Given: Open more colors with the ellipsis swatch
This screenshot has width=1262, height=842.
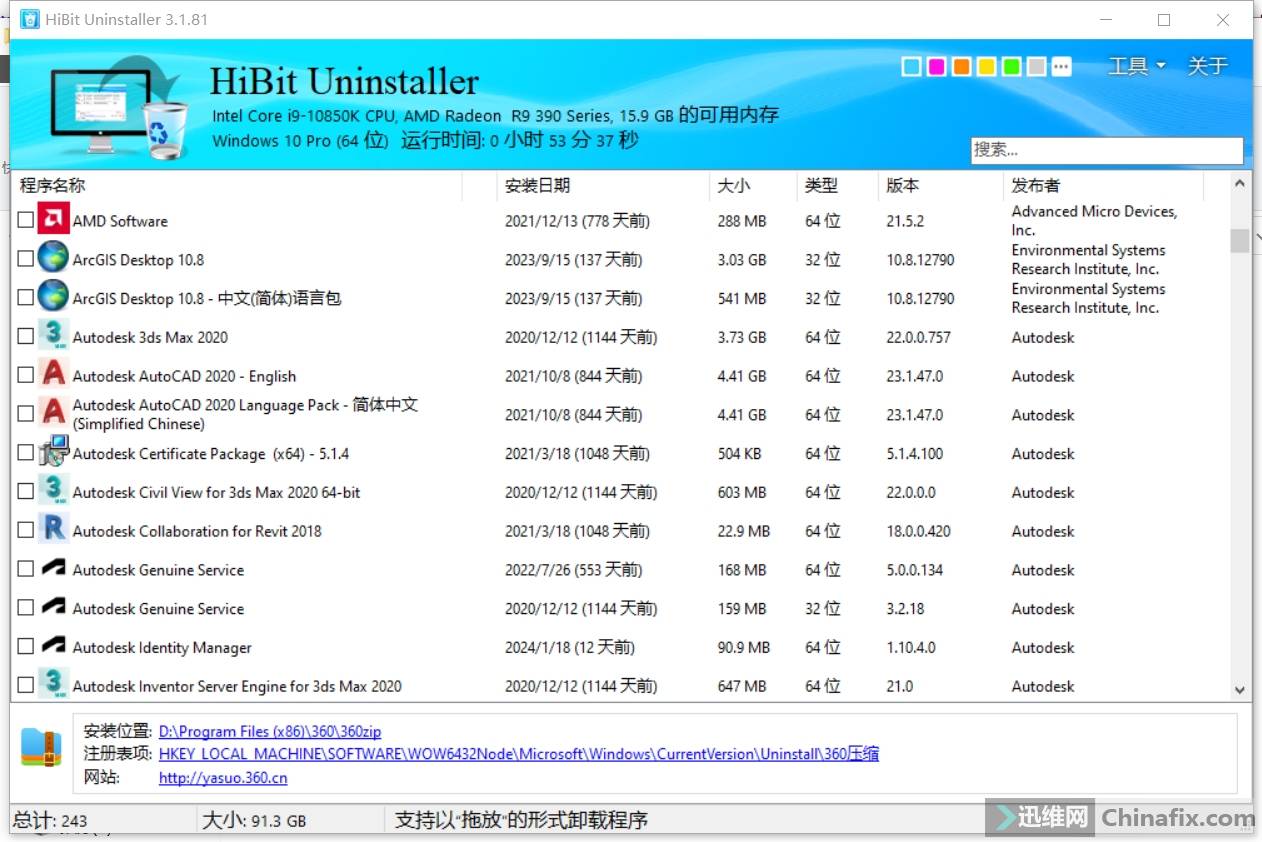Looking at the screenshot, I should 1062,67.
